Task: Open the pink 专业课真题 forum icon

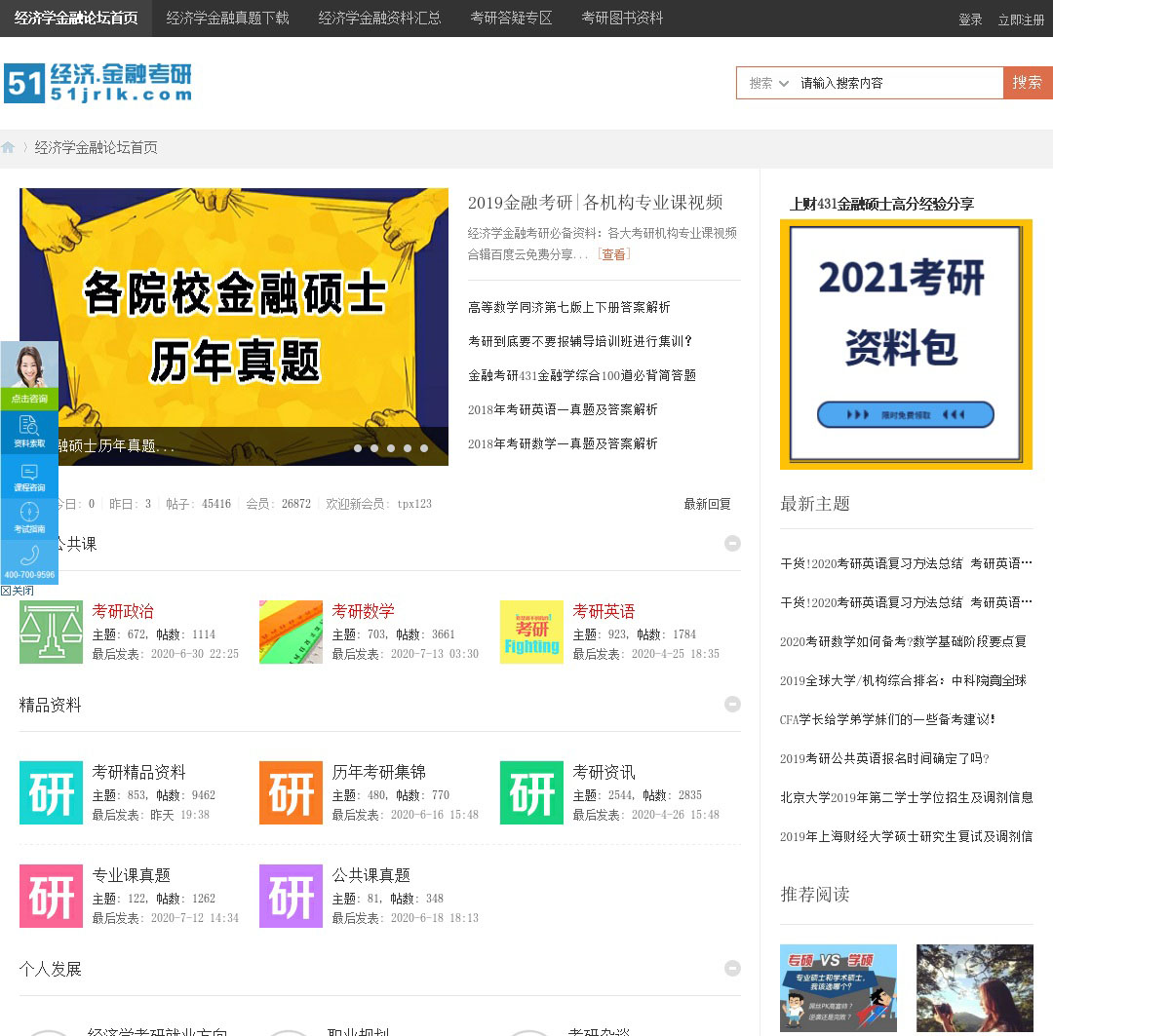Action: click(x=51, y=896)
